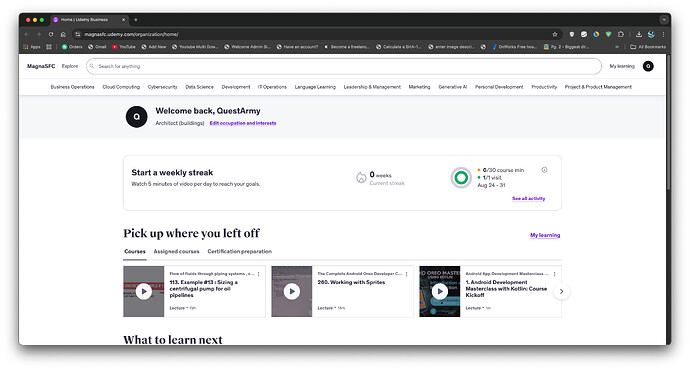Switch to Certification preparation tab
This screenshot has height=370, width=690.
point(239,252)
